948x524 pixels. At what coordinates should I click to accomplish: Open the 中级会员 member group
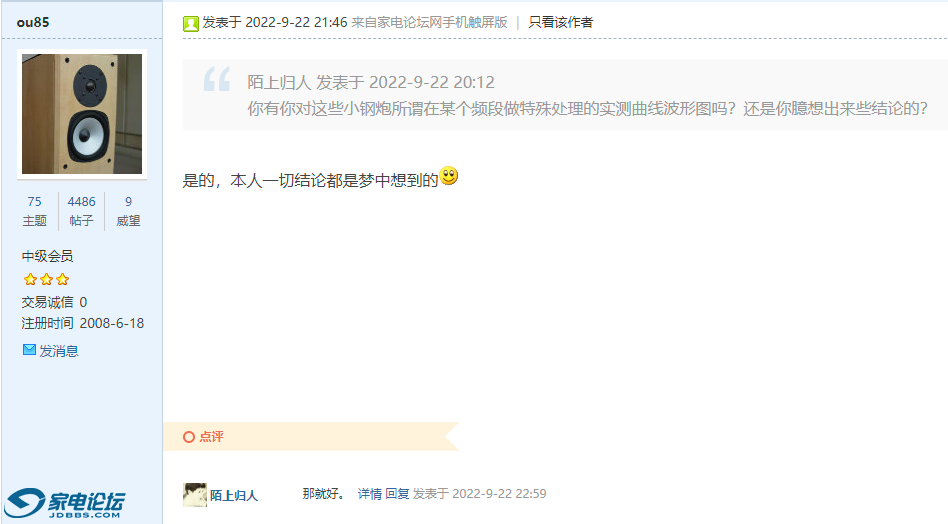point(47,256)
